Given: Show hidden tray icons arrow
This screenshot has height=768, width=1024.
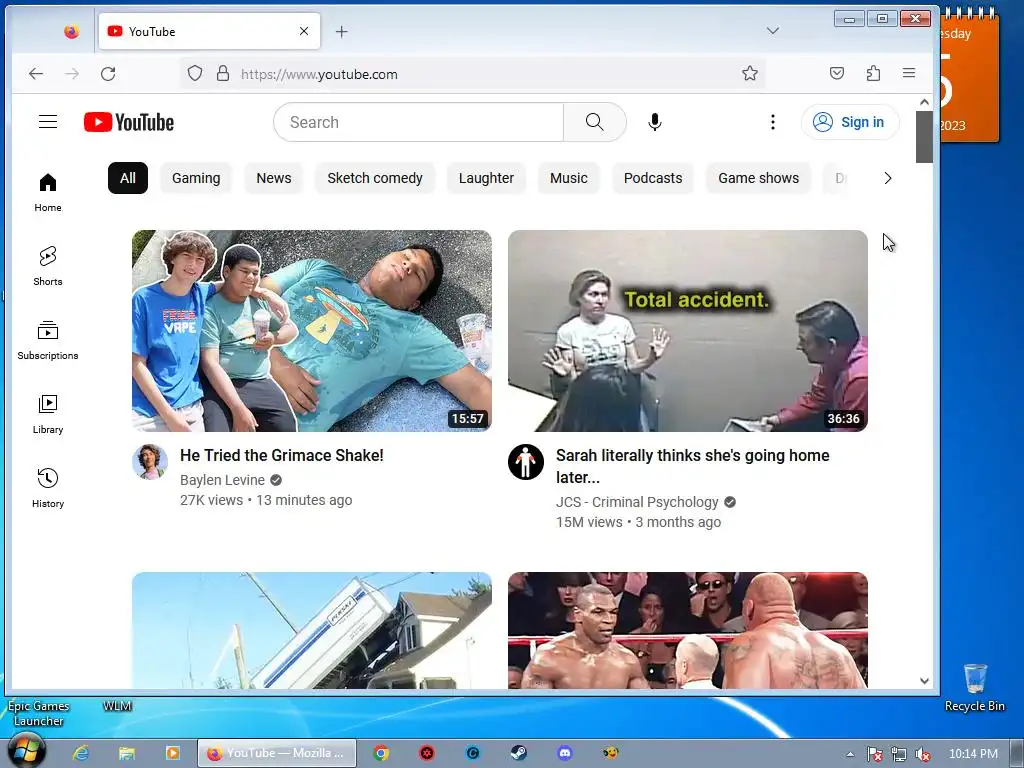Looking at the screenshot, I should click(x=850, y=754).
